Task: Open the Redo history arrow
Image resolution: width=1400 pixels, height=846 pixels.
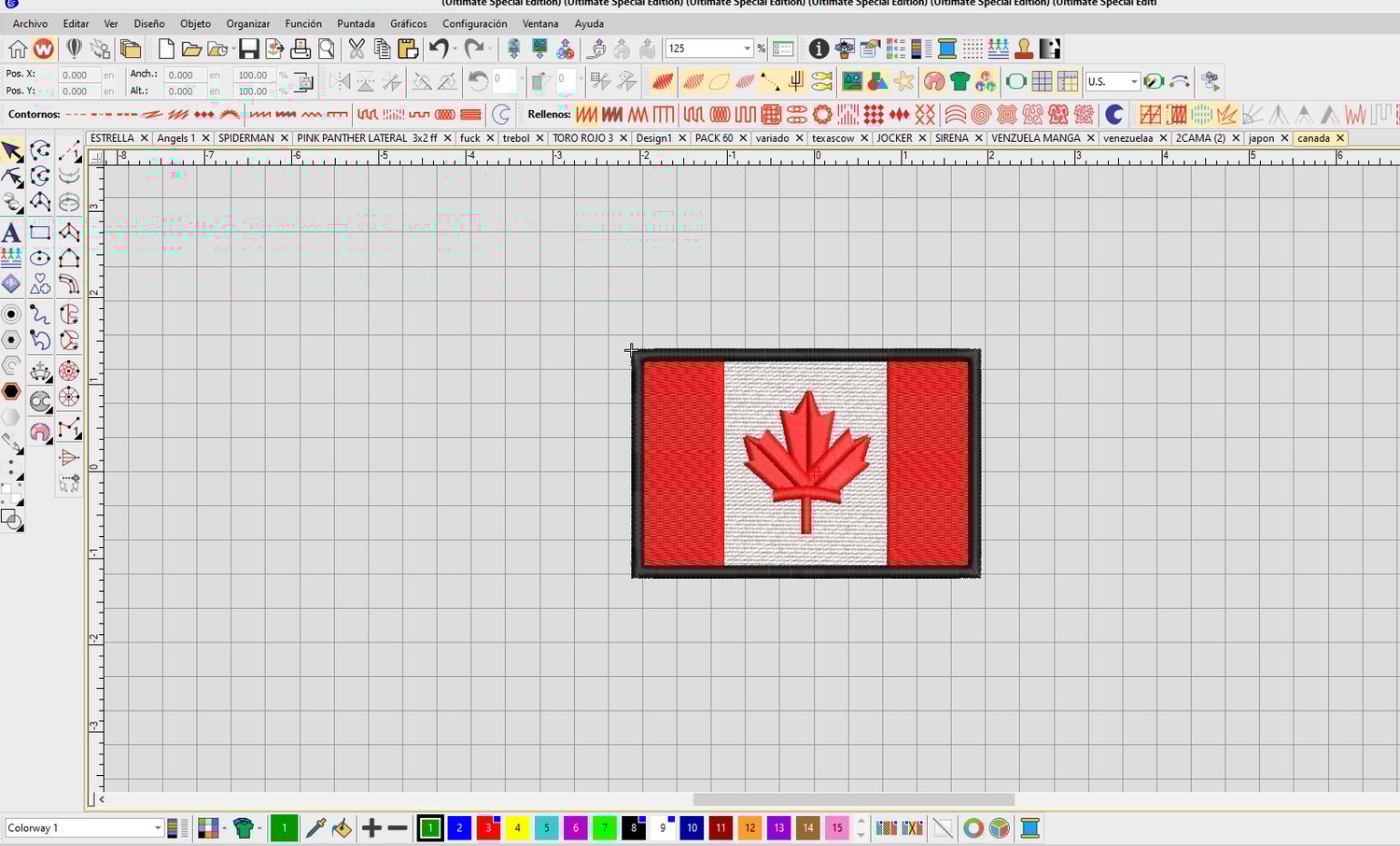Action: 491,49
